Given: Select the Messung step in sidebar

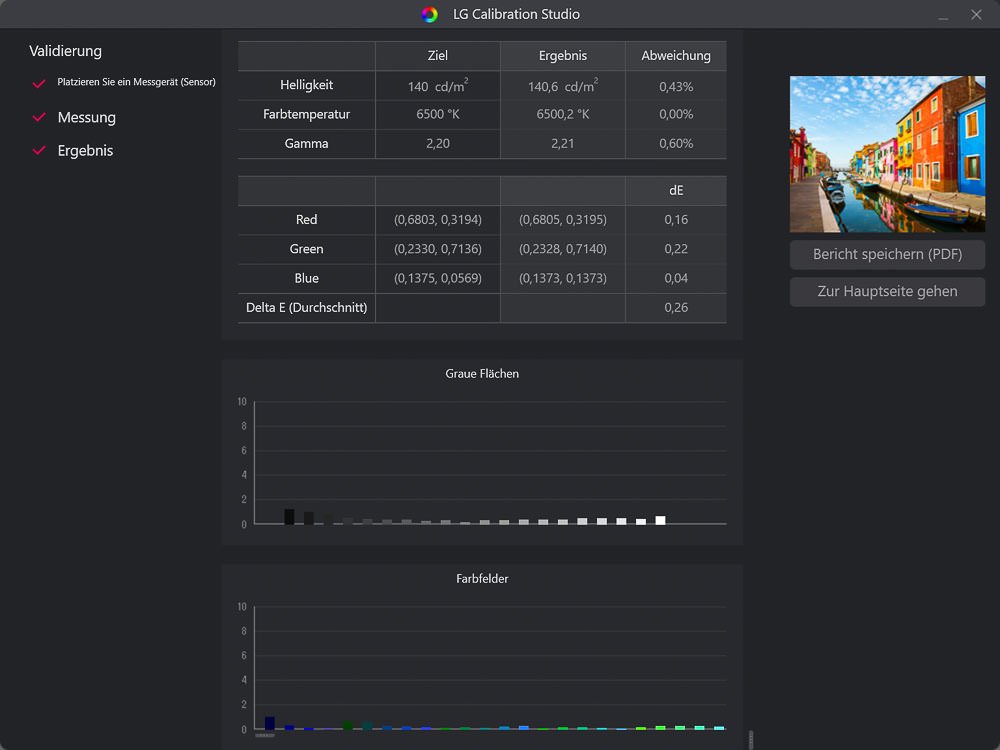Looking at the screenshot, I should click(87, 118).
